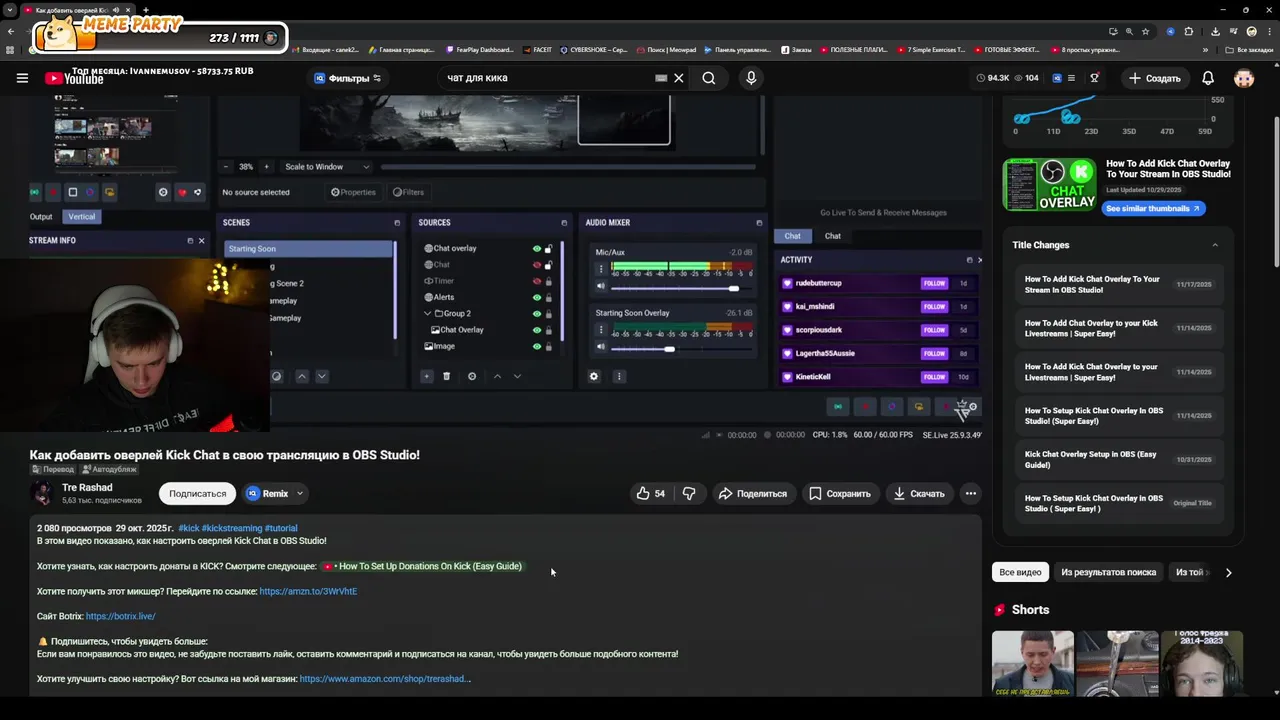Open the CHAT OVERLAY video thumbnail in sidebar
This screenshot has height=720, width=1280.
pos(1049,185)
